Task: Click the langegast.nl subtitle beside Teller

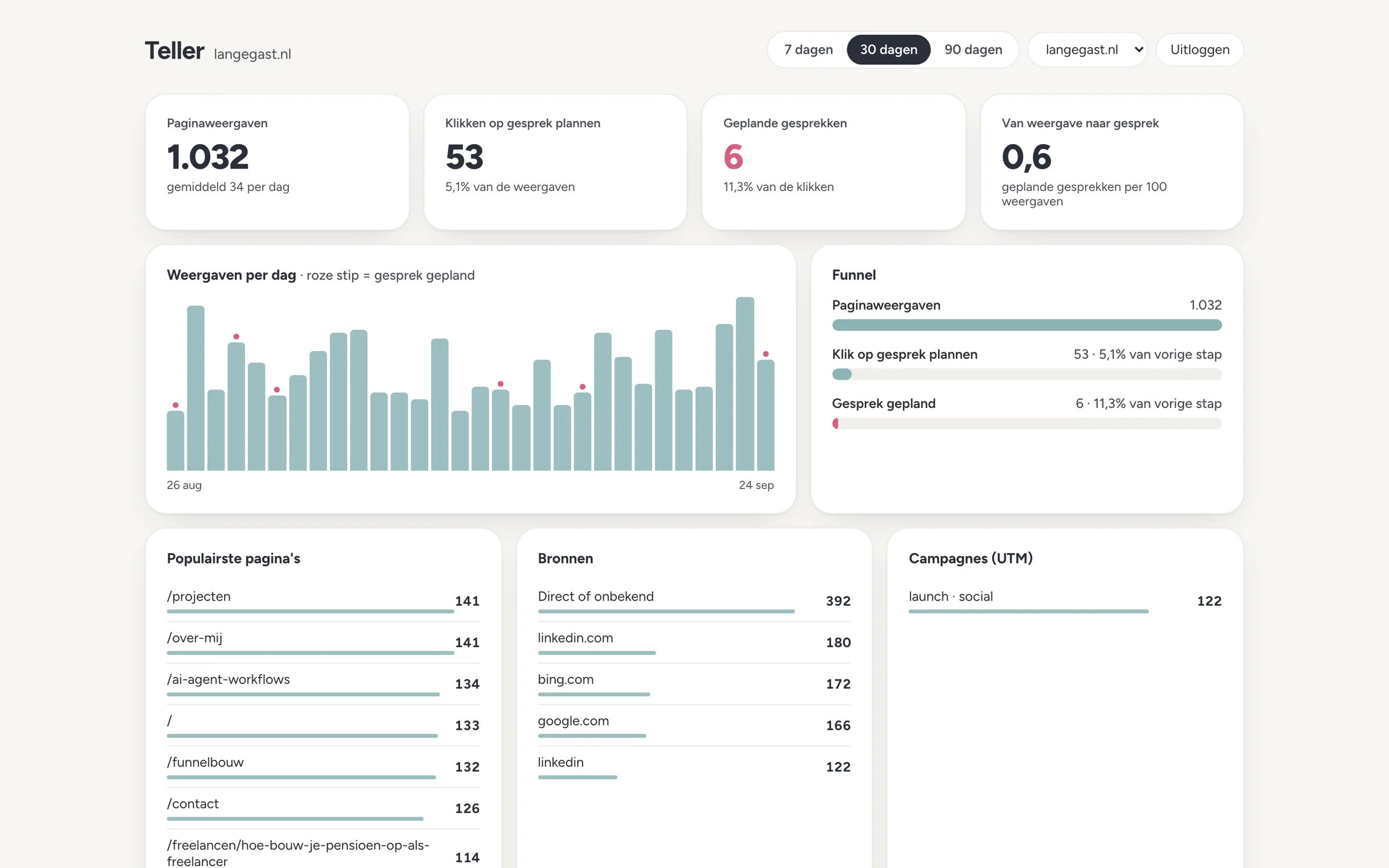Action: 252,54
